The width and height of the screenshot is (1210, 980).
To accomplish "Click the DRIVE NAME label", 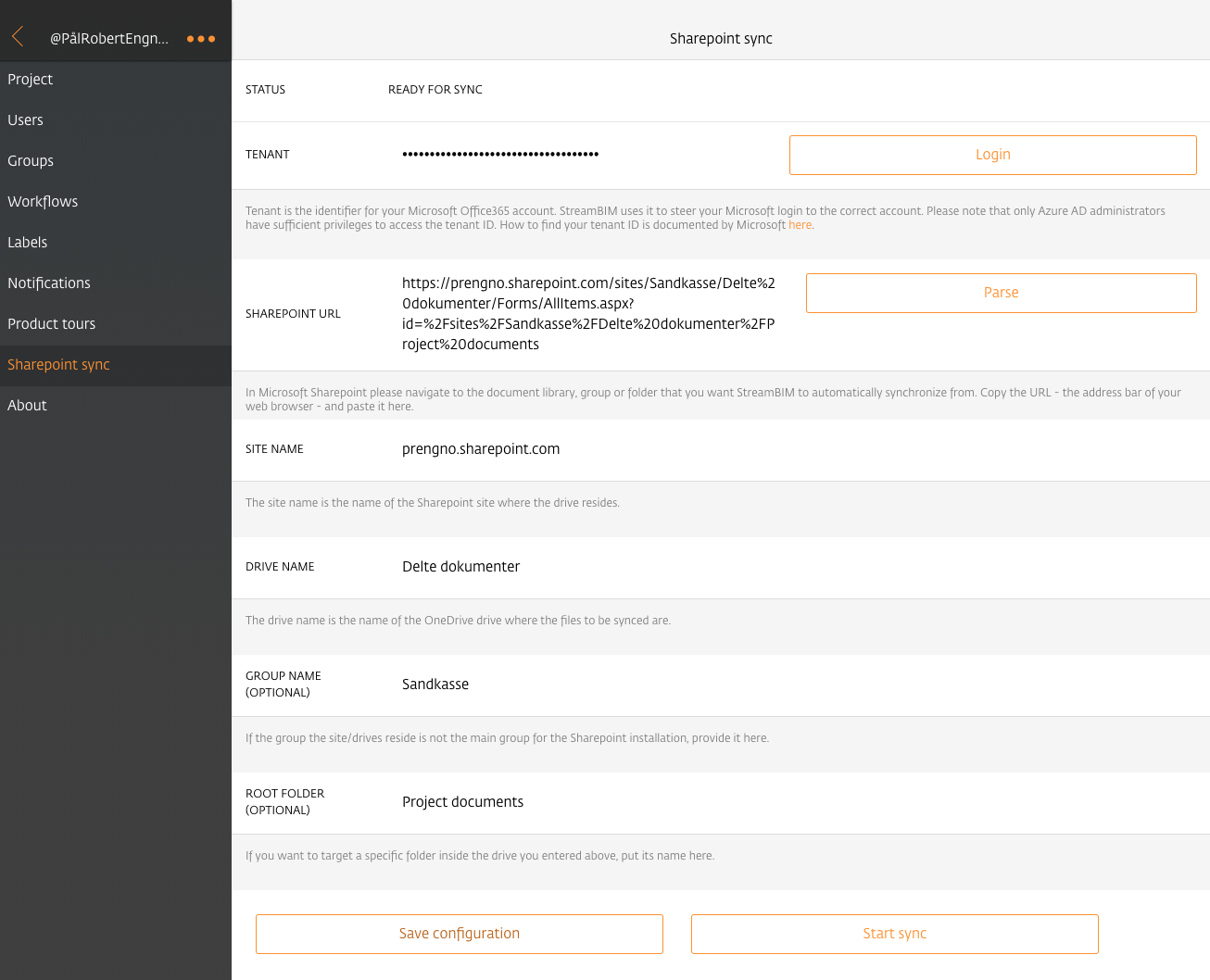I will [x=280, y=567].
